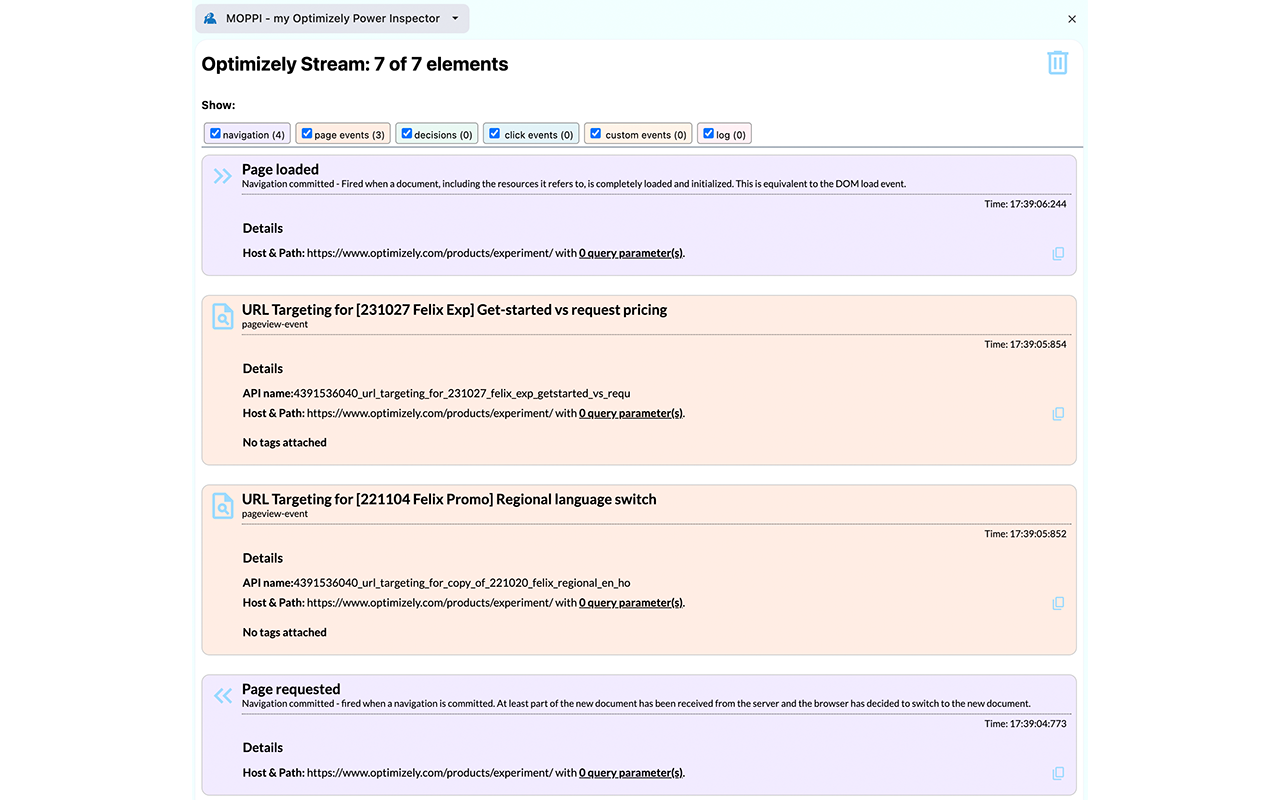The height and width of the screenshot is (800, 1280).
Task: Click the Optimizely Stream heading
Action: [355, 64]
